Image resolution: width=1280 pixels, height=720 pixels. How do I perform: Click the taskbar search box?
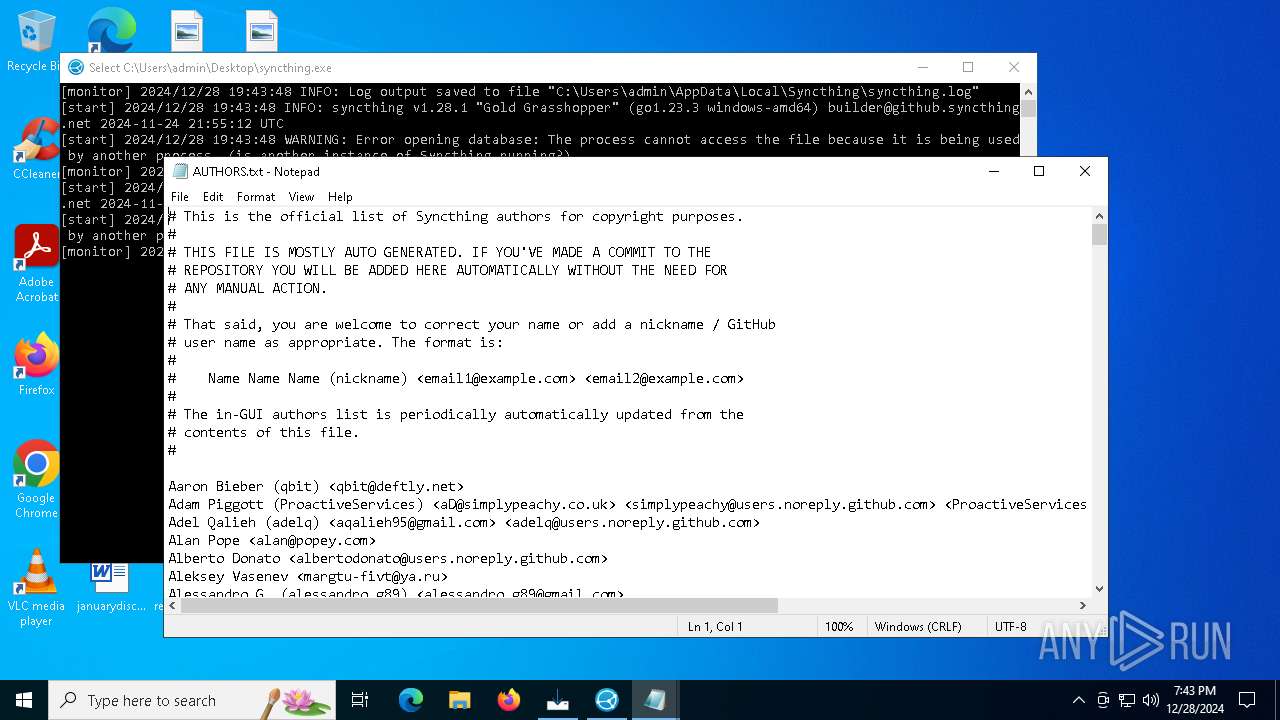(192, 700)
